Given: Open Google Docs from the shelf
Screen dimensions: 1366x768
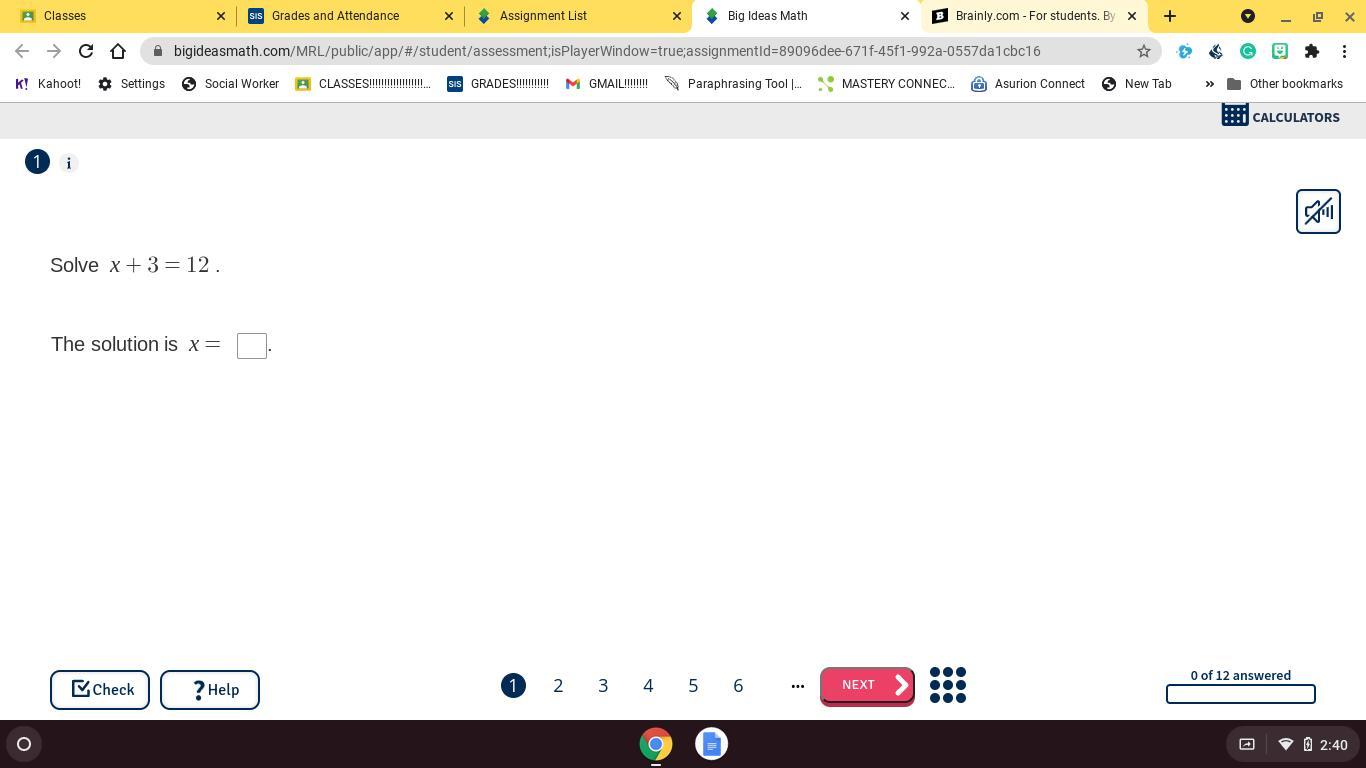Looking at the screenshot, I should point(712,744).
